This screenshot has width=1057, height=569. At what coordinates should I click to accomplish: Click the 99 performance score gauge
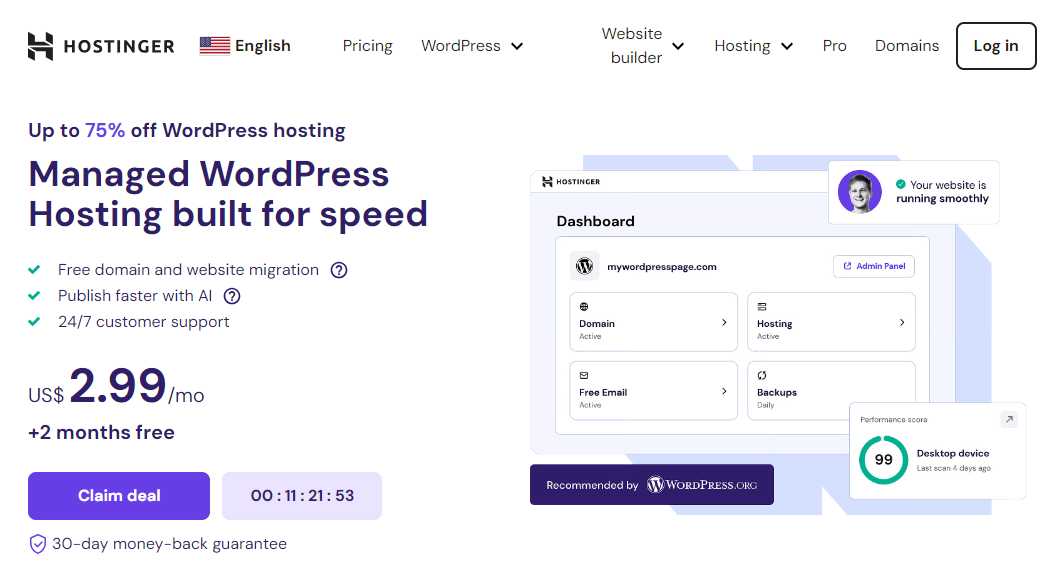point(883,460)
